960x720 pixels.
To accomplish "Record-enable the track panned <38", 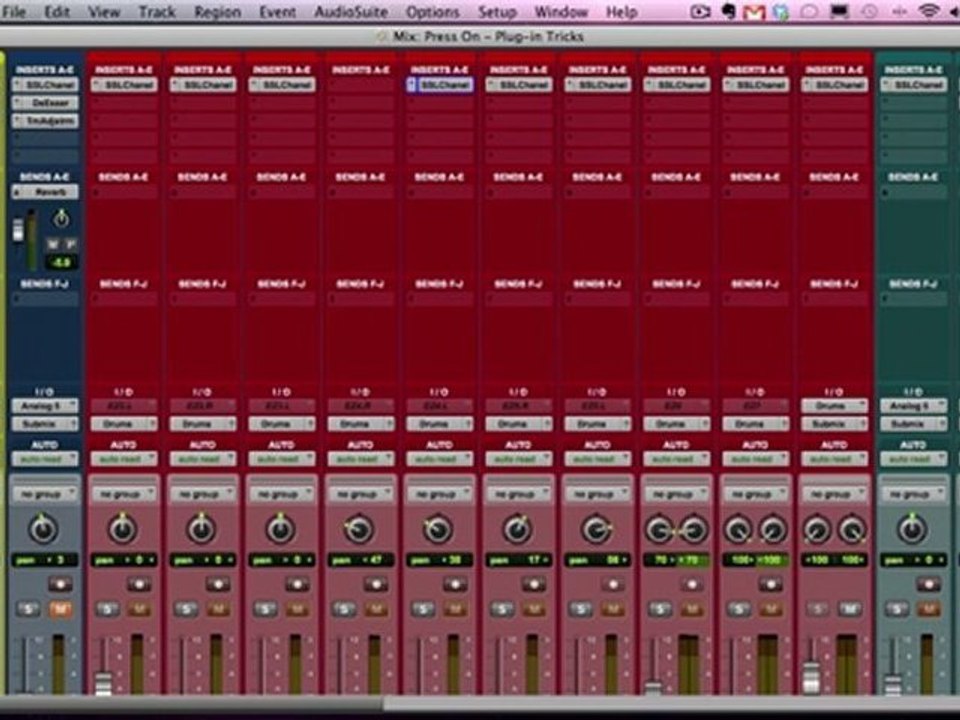I will pyautogui.click(x=455, y=584).
